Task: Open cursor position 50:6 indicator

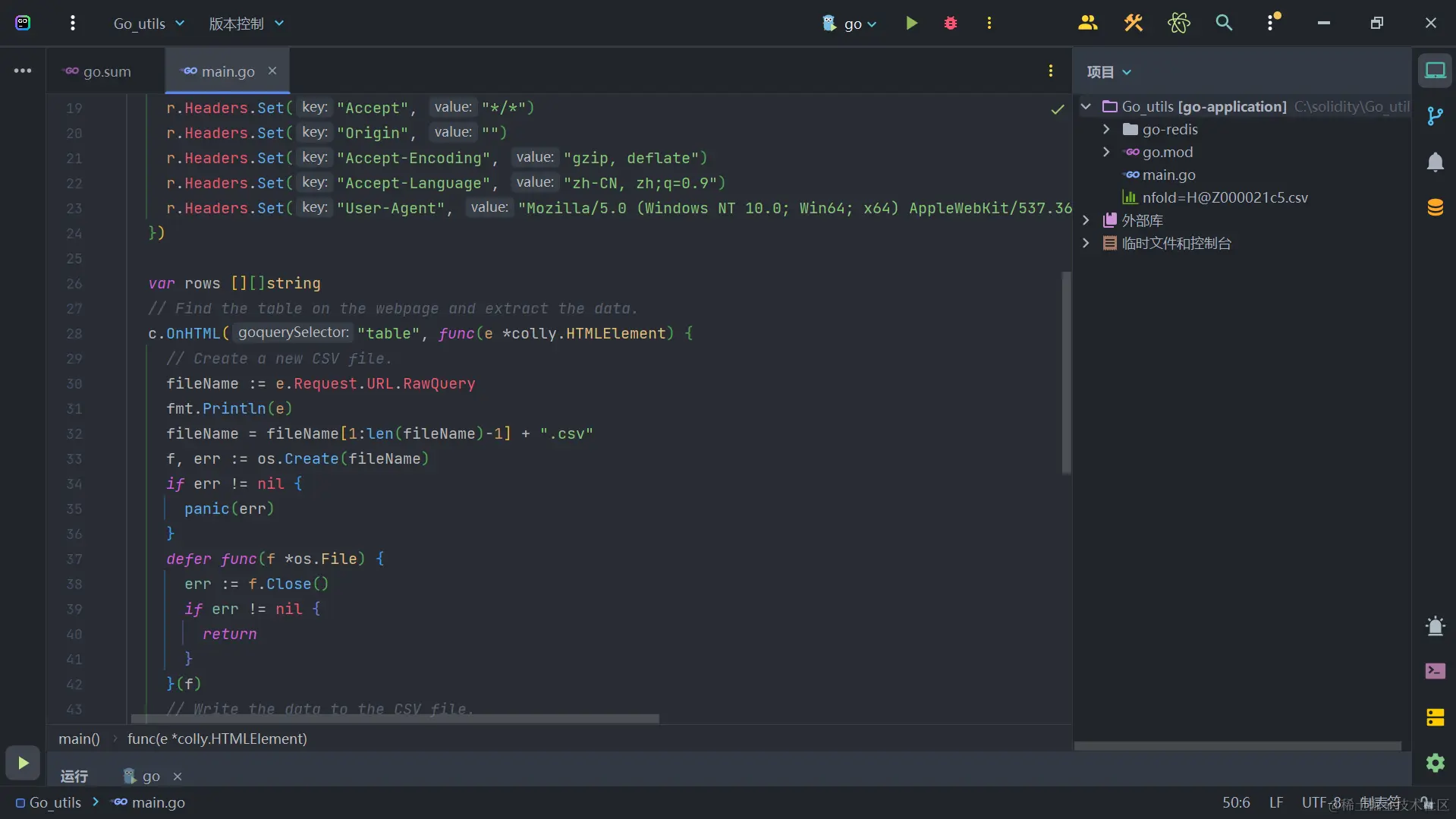Action: click(x=1236, y=802)
